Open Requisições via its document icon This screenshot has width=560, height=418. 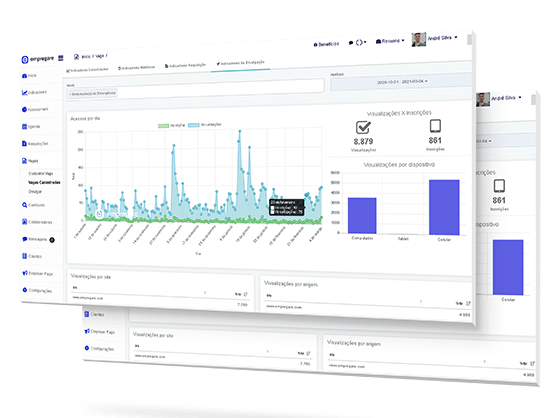click(x=24, y=144)
